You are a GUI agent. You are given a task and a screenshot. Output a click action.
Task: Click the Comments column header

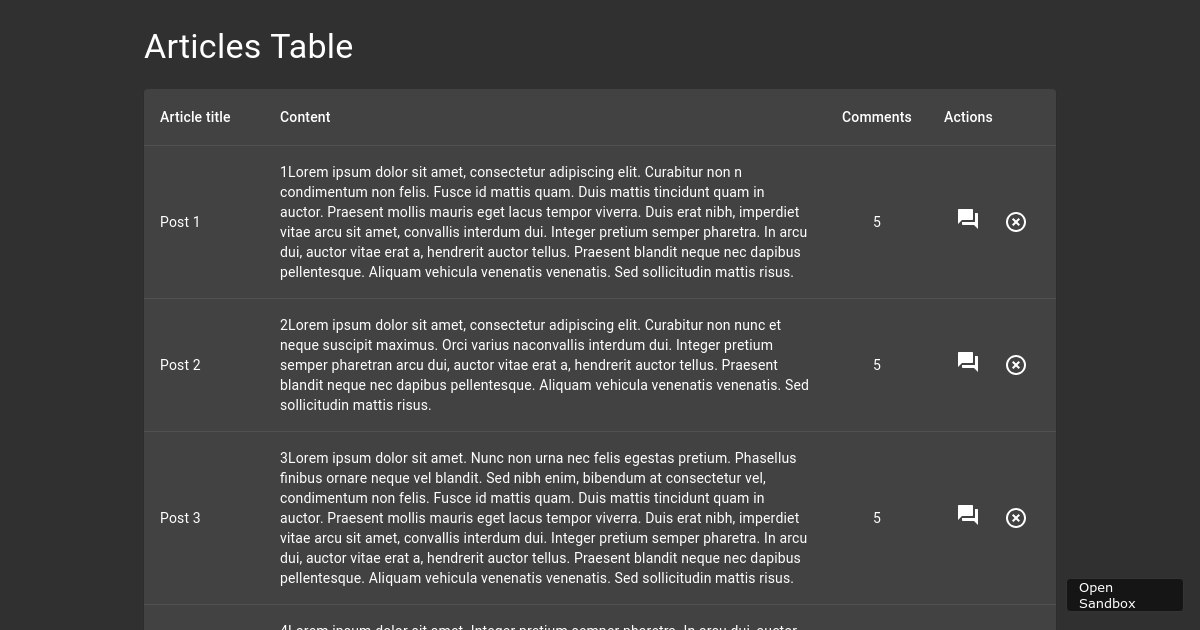click(877, 117)
